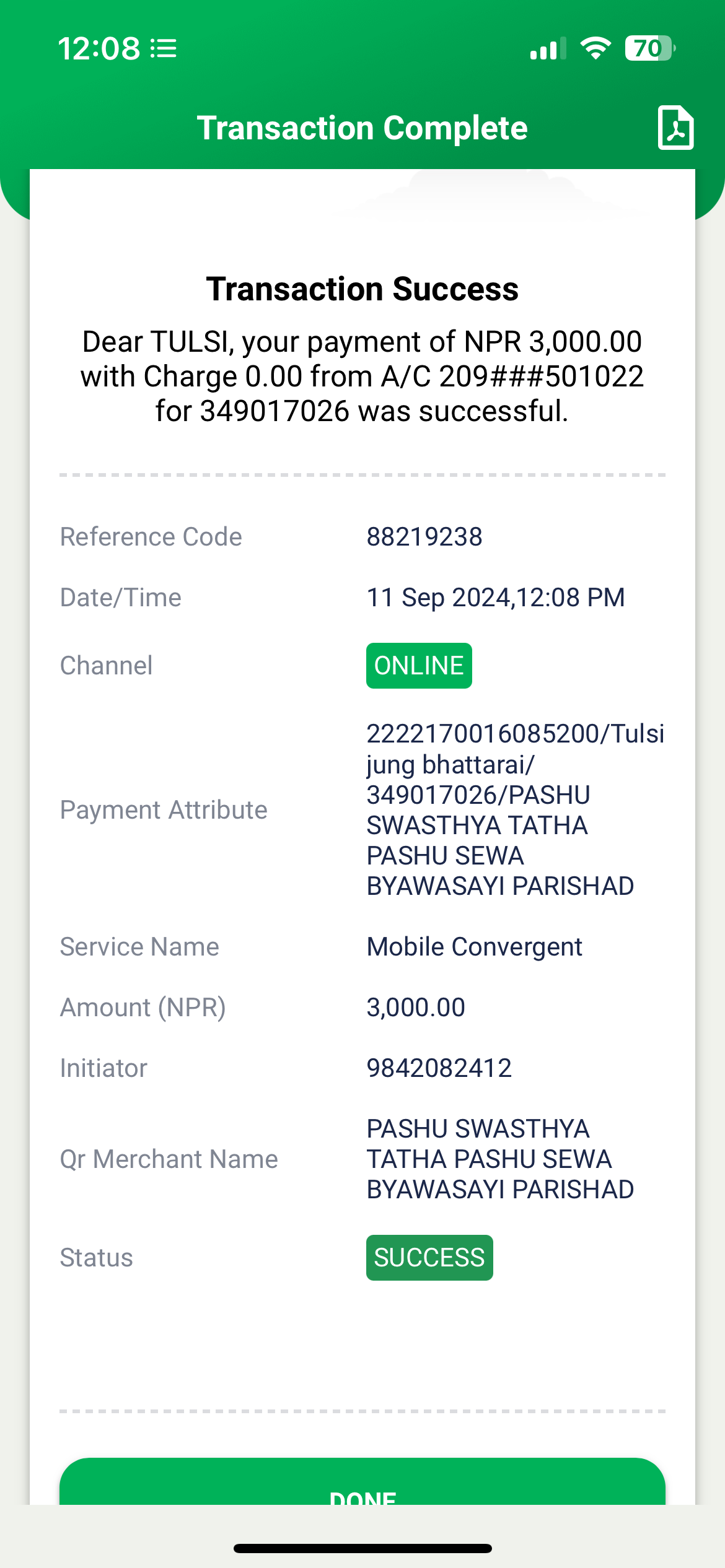Tap the payment confirmation message paragraph
The width and height of the screenshot is (725, 1568).
[x=362, y=377]
